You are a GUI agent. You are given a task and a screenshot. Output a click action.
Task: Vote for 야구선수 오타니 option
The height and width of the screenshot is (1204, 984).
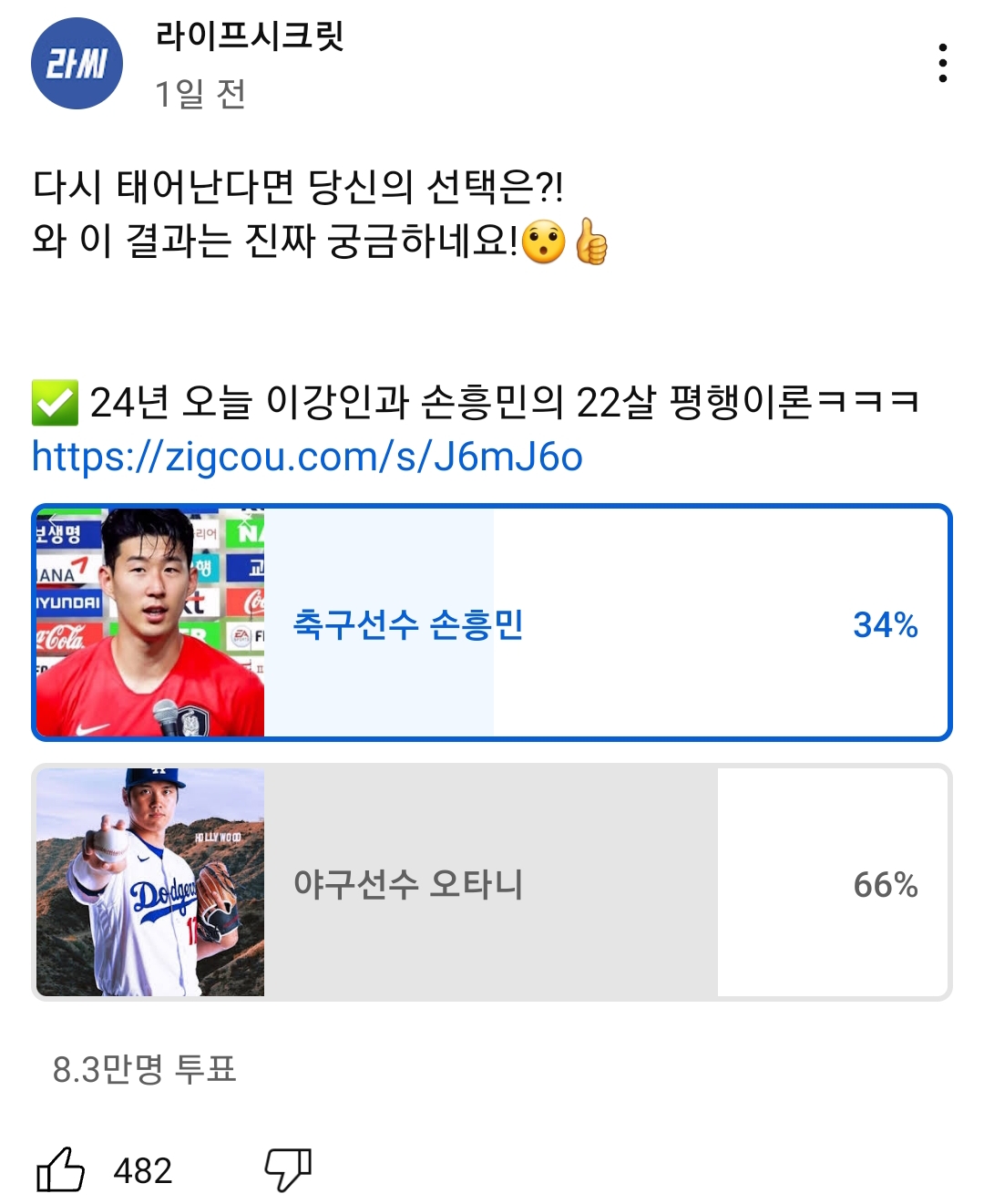[407, 884]
